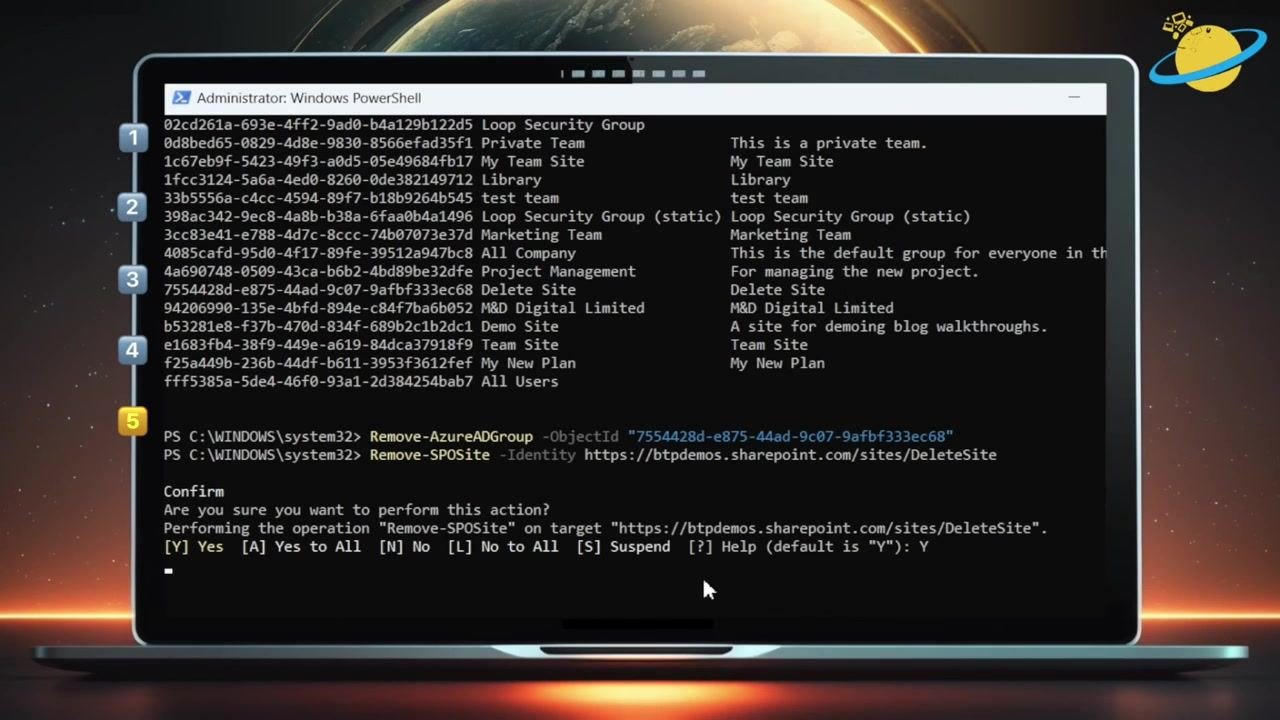Select GUID 3cc83e41-e788-4d7c-8ccc-74b07073e37d

coord(318,235)
